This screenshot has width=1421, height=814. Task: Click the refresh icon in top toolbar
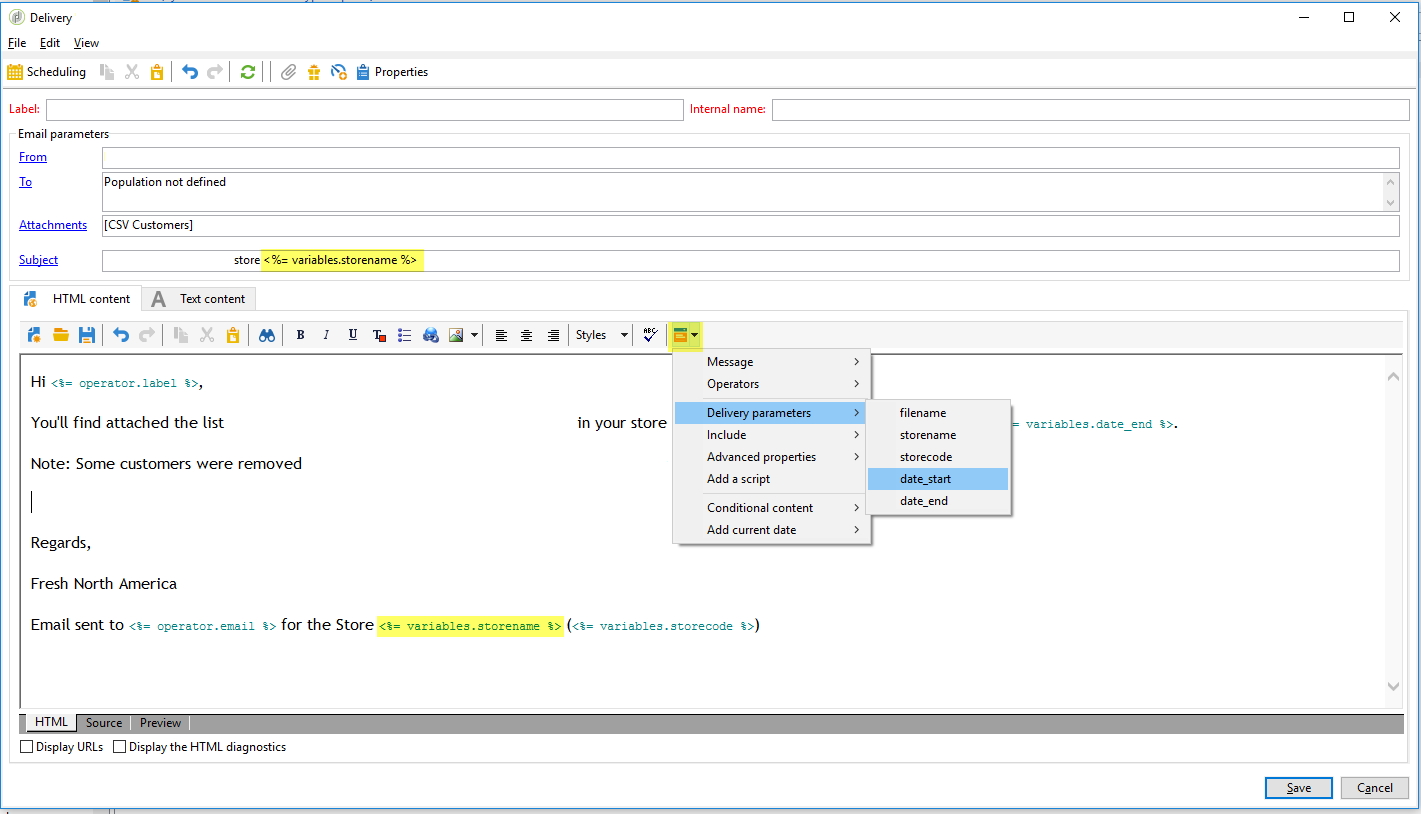[x=248, y=72]
